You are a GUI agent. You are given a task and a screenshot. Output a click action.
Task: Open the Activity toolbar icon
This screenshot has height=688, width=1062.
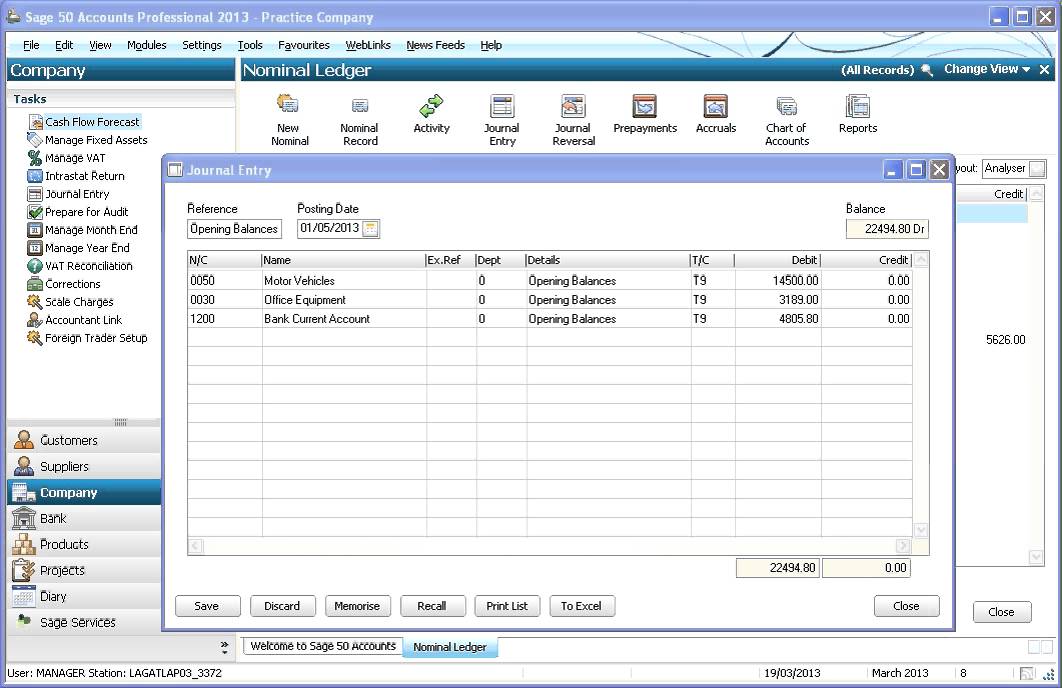[431, 114]
